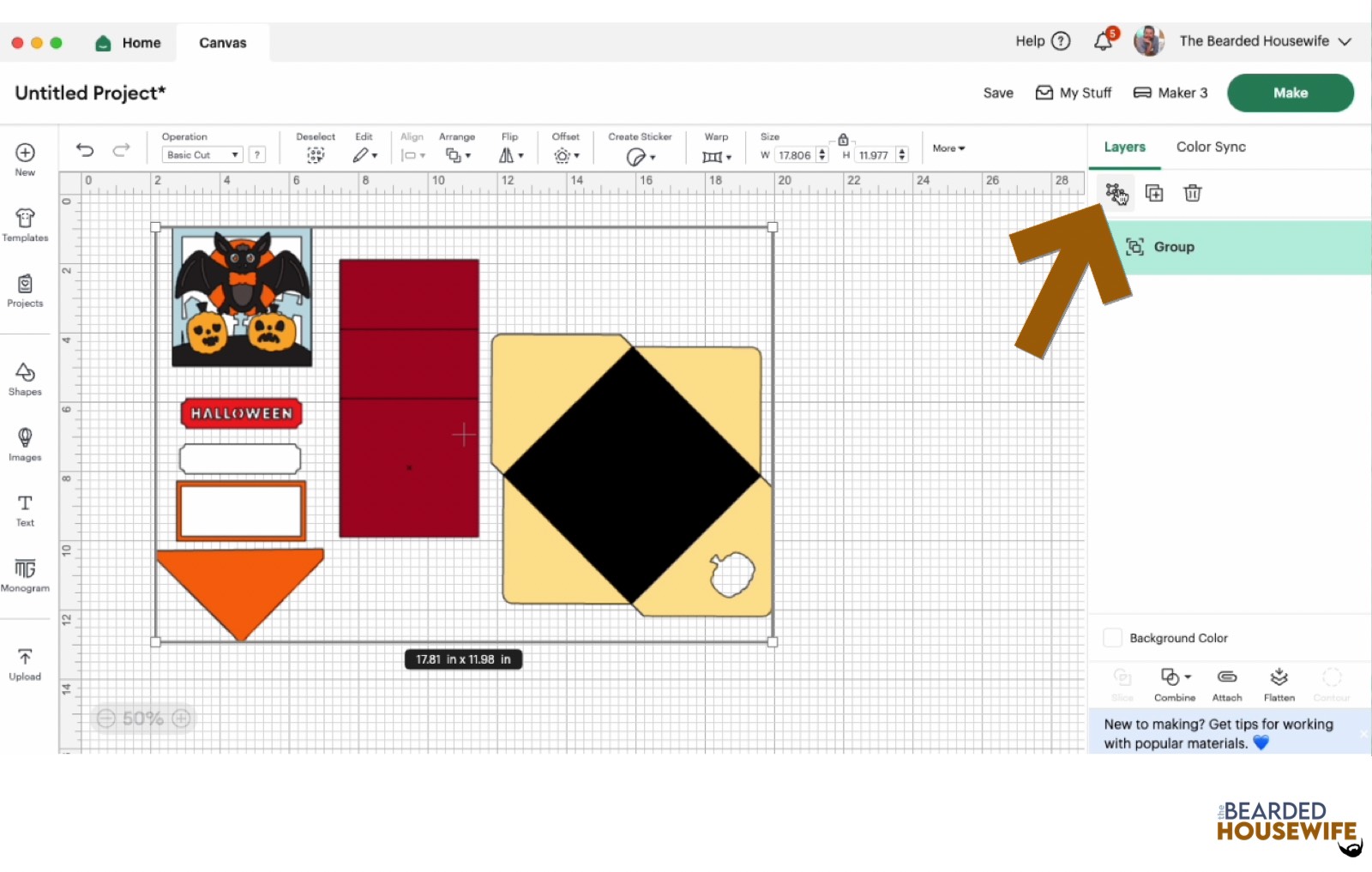Viewport: 1372px width, 872px height.
Task: Open the Text tool
Action: 25,509
